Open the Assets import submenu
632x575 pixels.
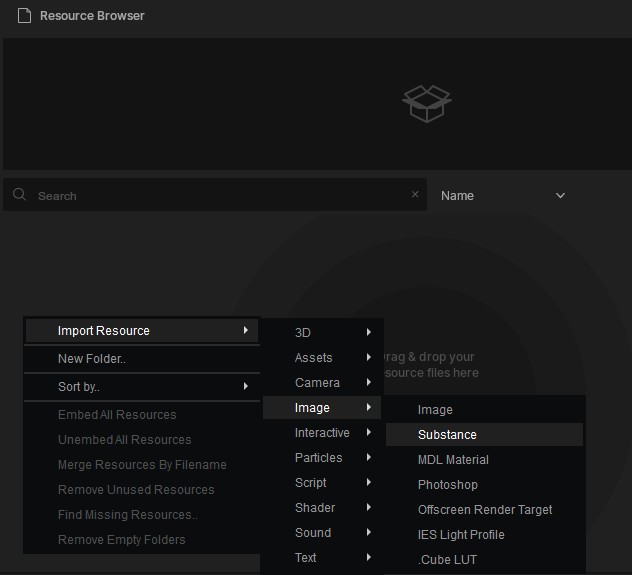[x=322, y=358]
